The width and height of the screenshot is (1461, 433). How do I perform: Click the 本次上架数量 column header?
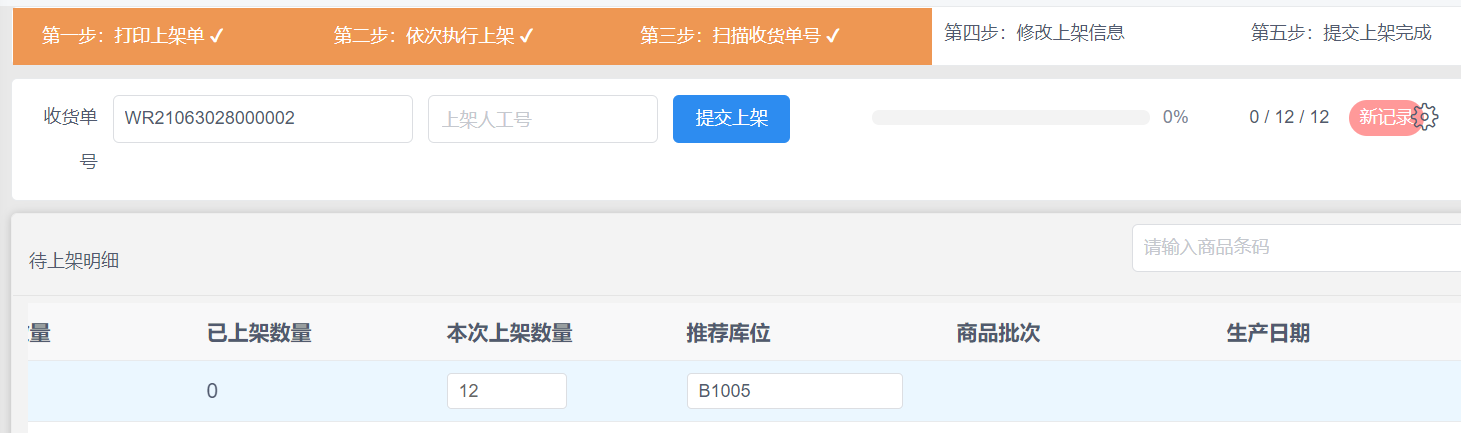(x=510, y=334)
